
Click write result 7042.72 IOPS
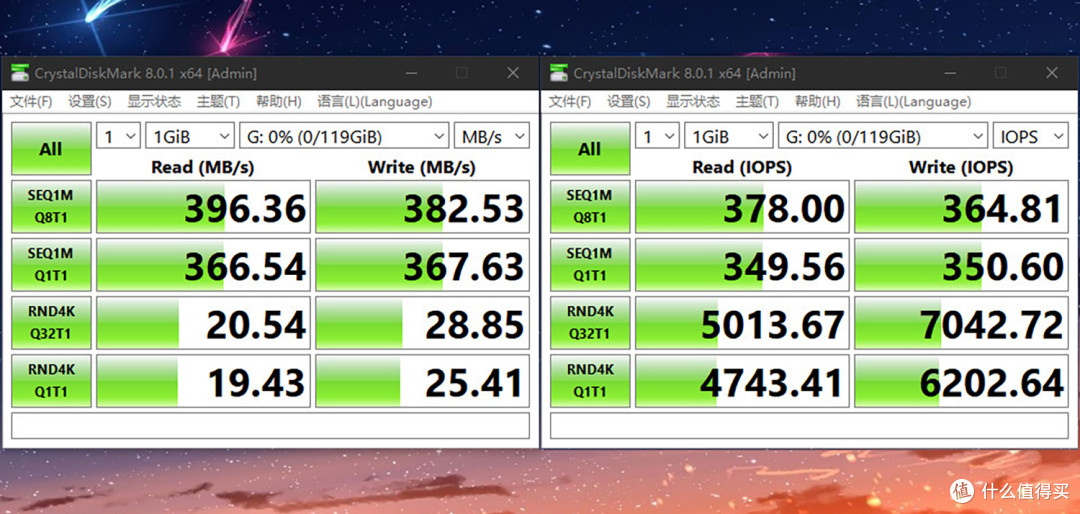tap(961, 322)
